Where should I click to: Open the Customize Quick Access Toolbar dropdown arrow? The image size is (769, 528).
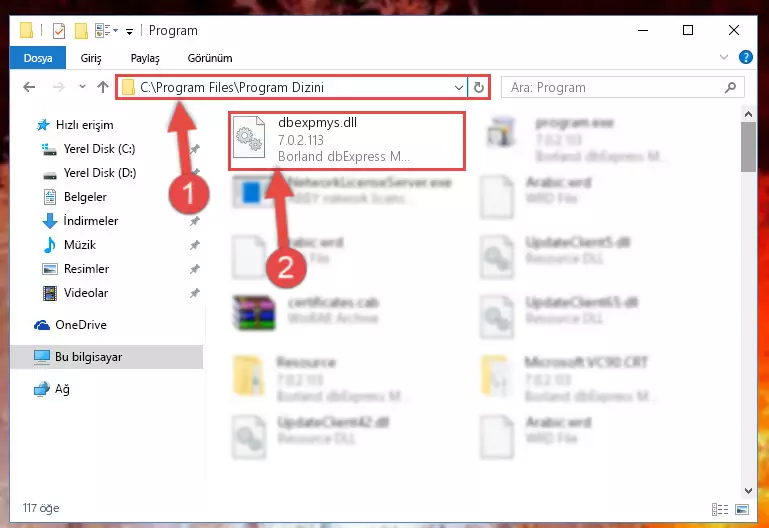(129, 32)
